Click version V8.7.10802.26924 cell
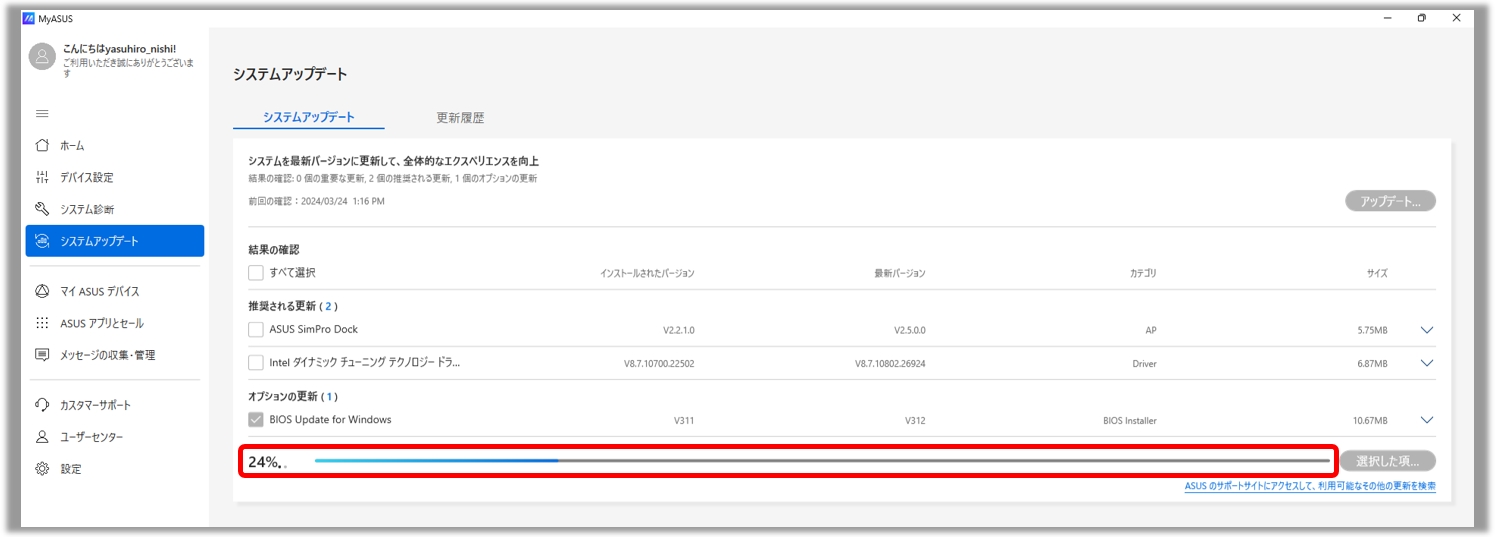 tap(890, 363)
